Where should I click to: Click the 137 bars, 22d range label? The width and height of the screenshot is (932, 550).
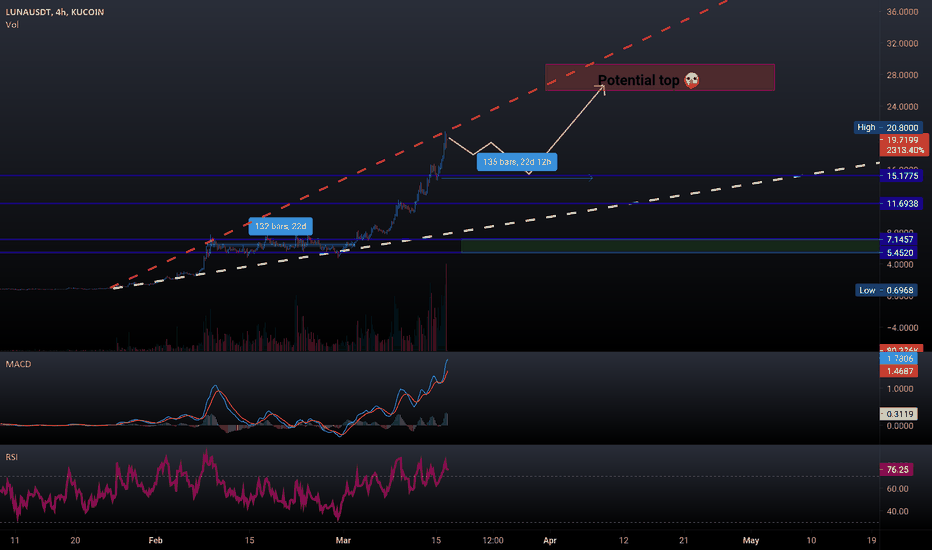coord(281,226)
